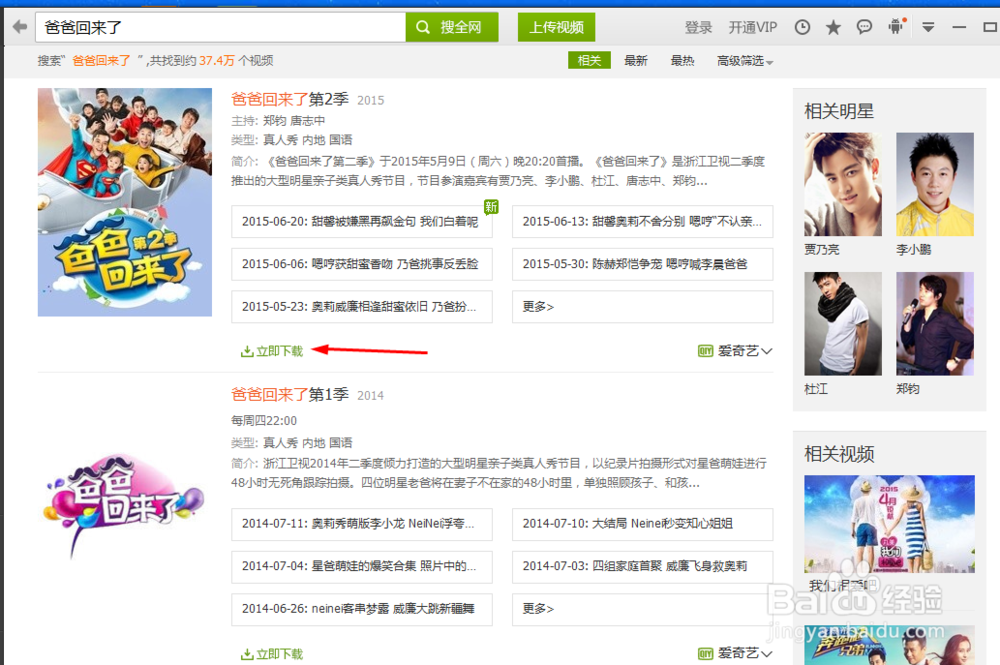Screen dimensions: 1000x665
Task: Open 高级筛选 filter dropdown
Action: pos(745,61)
